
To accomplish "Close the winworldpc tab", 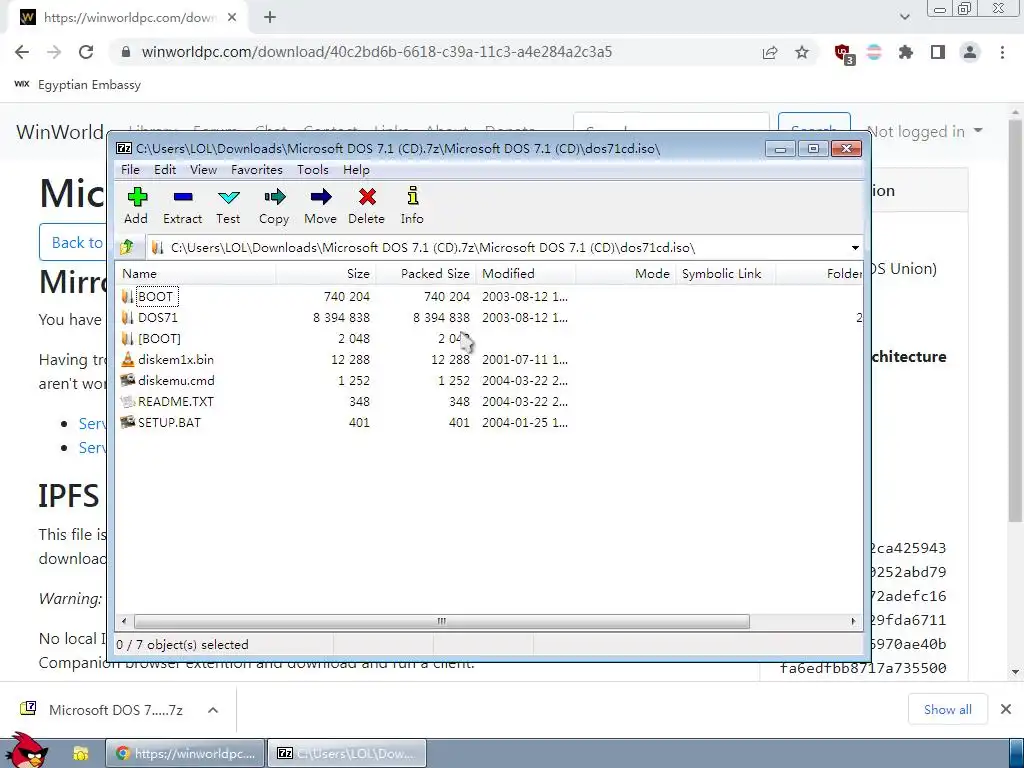I will point(232,18).
